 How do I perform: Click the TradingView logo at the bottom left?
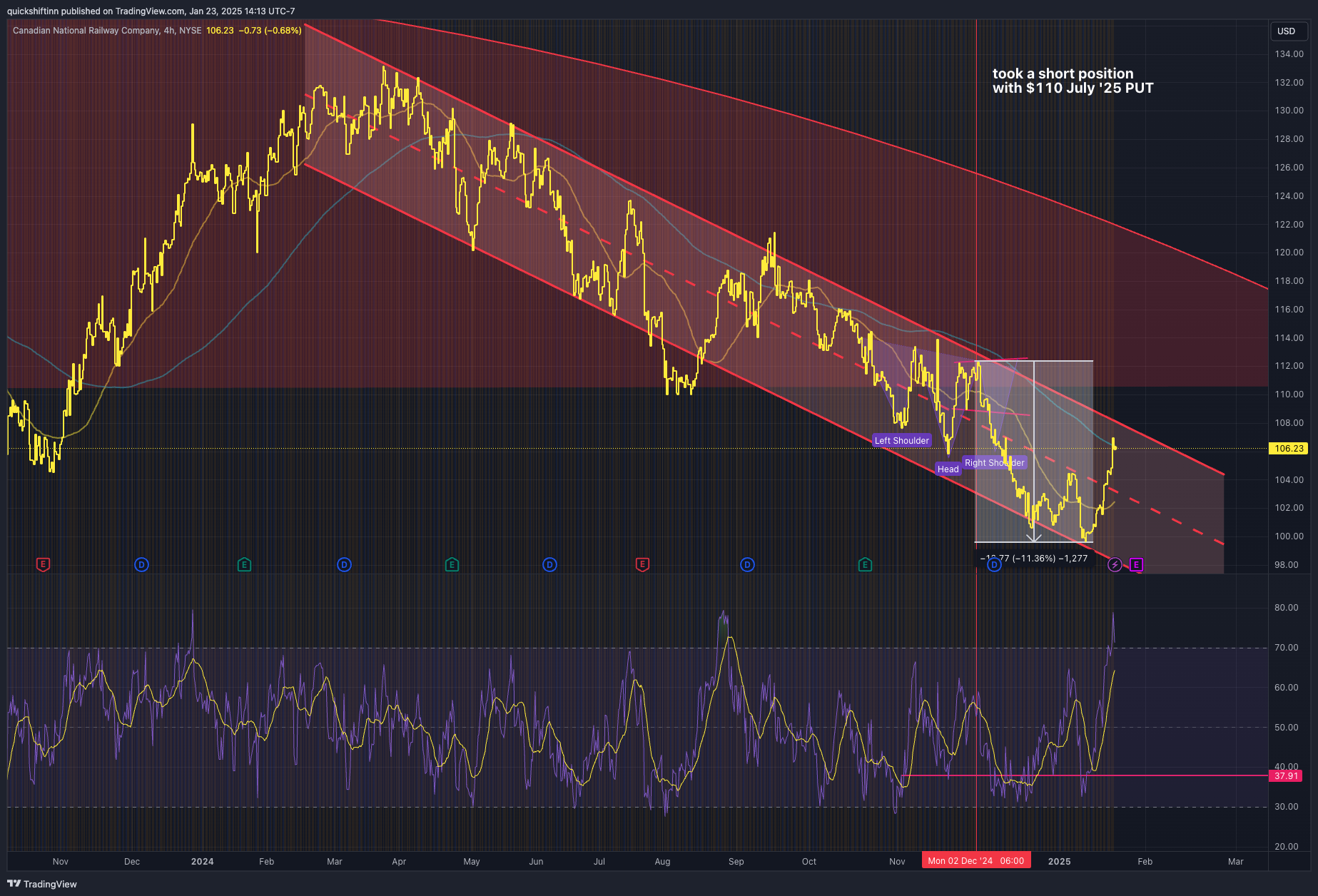click(x=42, y=884)
